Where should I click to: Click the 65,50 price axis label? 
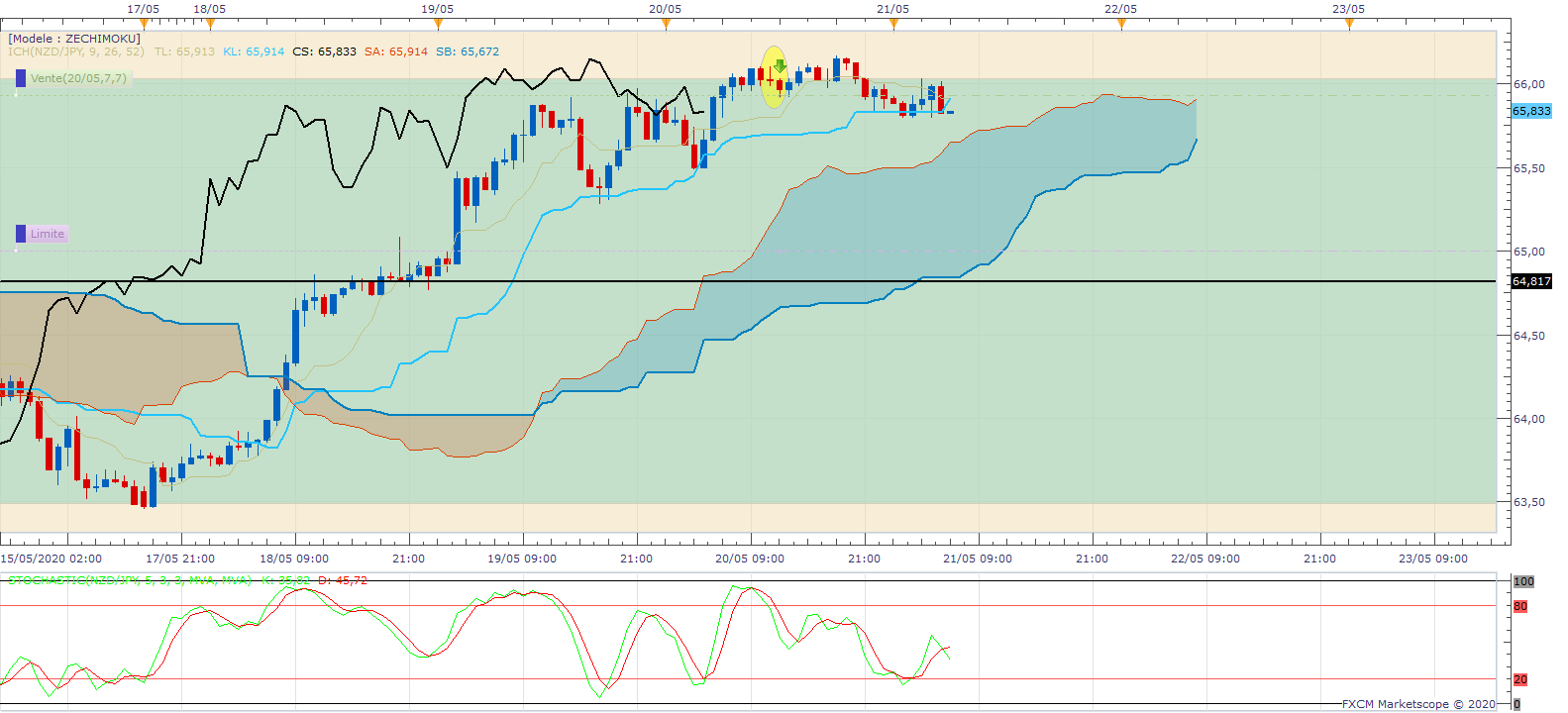1529,168
